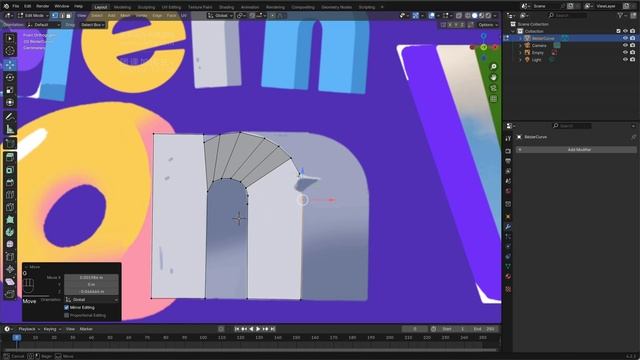Open the File menu

point(16,7)
